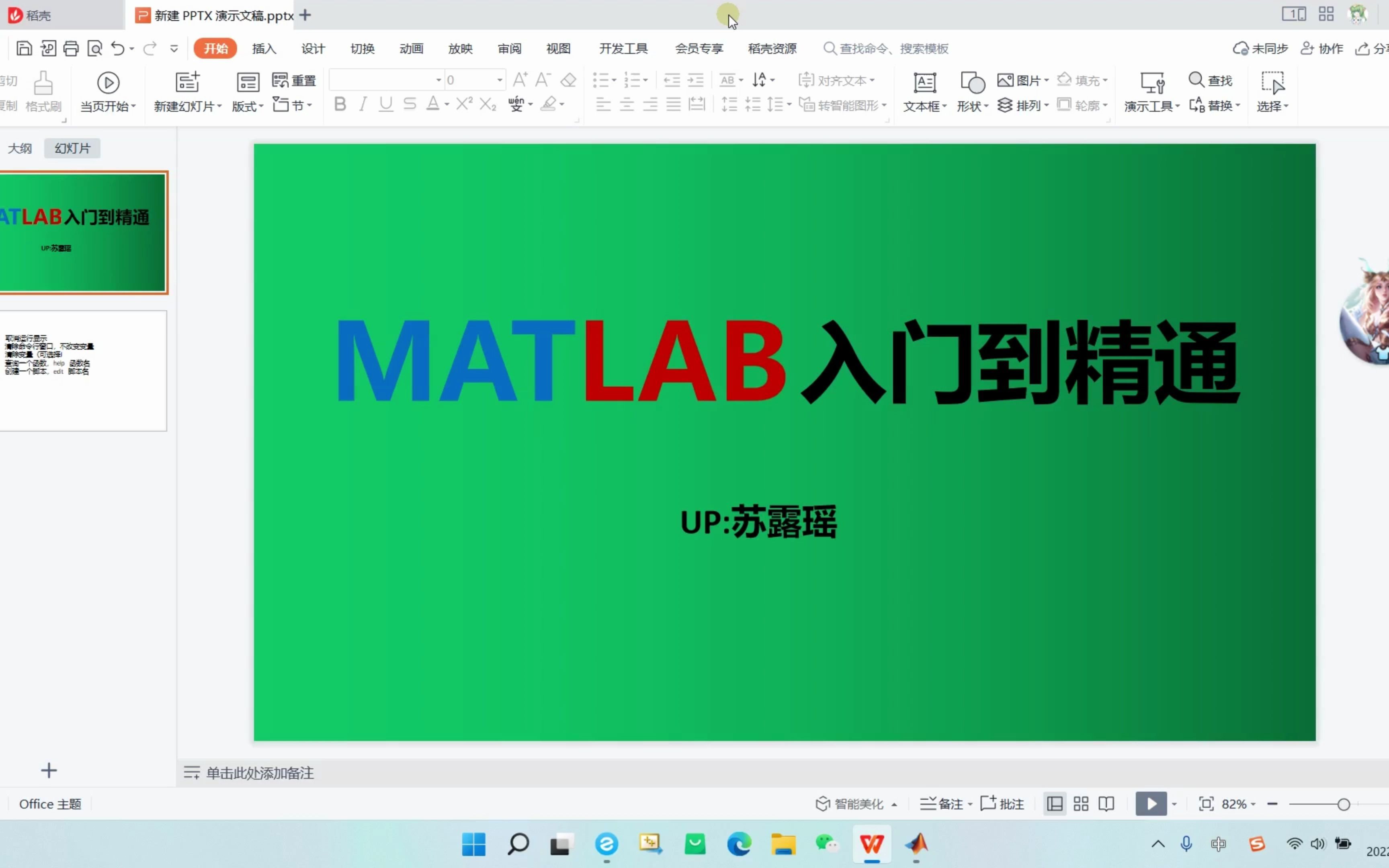Image resolution: width=1389 pixels, height=868 pixels.
Task: Toggle Bold formatting
Action: pos(340,104)
